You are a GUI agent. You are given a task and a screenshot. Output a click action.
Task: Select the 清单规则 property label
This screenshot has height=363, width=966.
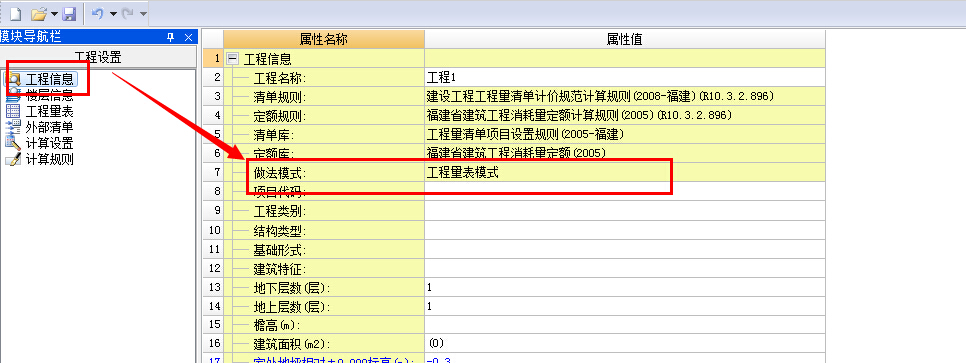tap(280, 97)
